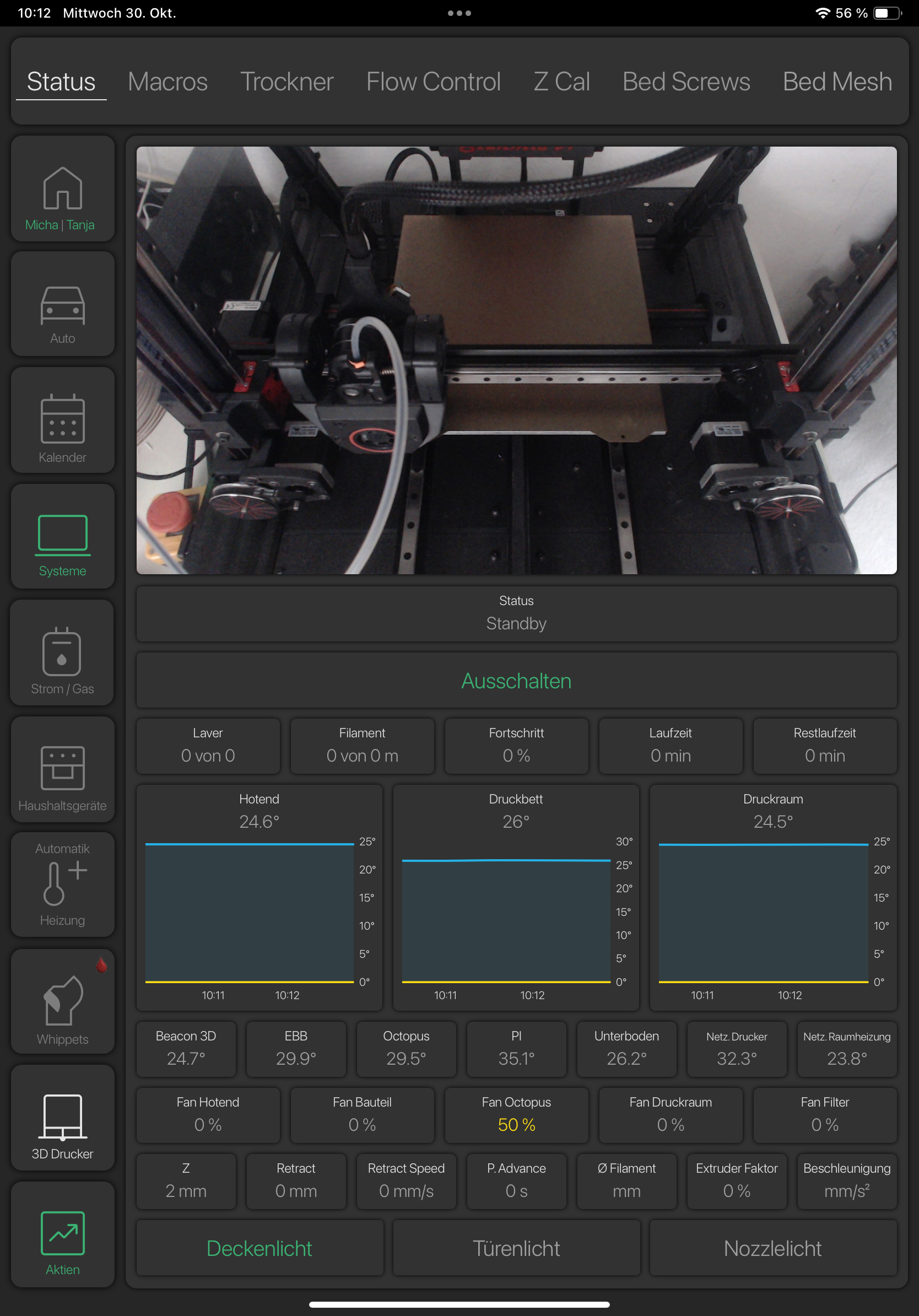Open the printer camera live view
This screenshot has width=919, height=1316.
coord(516,360)
